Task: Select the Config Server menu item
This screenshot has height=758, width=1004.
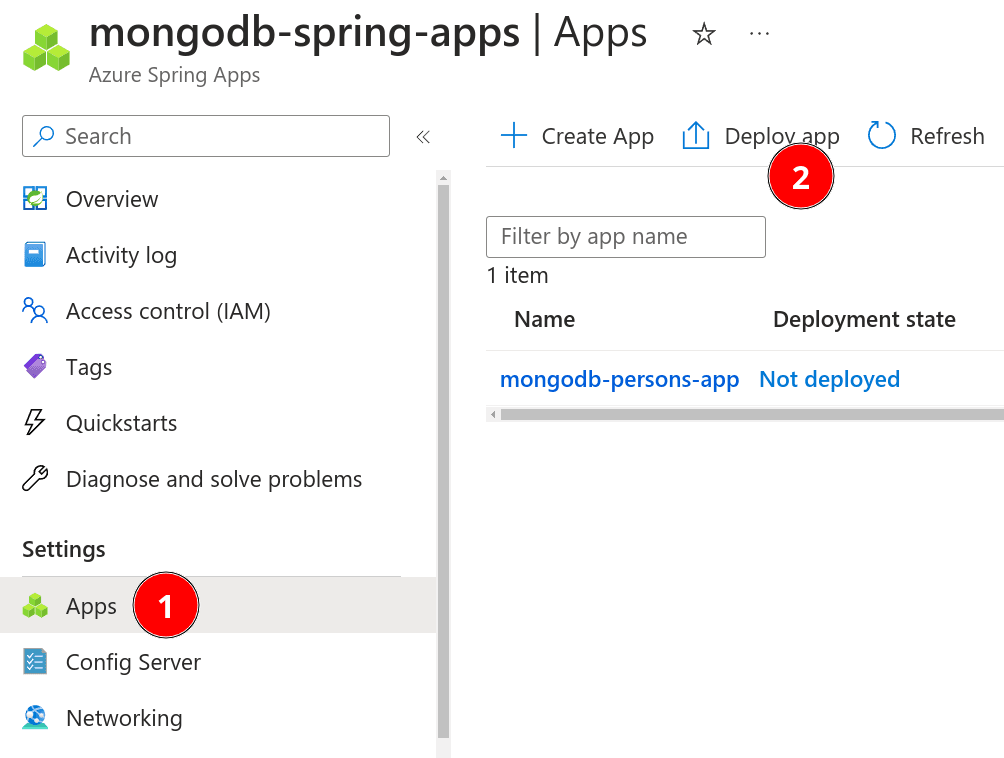Action: coord(133,662)
